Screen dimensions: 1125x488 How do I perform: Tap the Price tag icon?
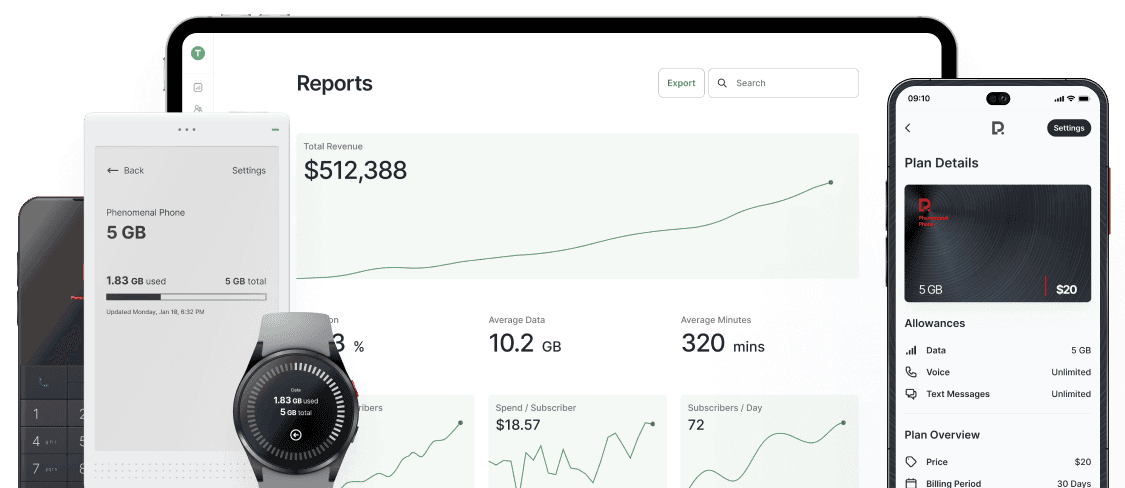click(911, 462)
